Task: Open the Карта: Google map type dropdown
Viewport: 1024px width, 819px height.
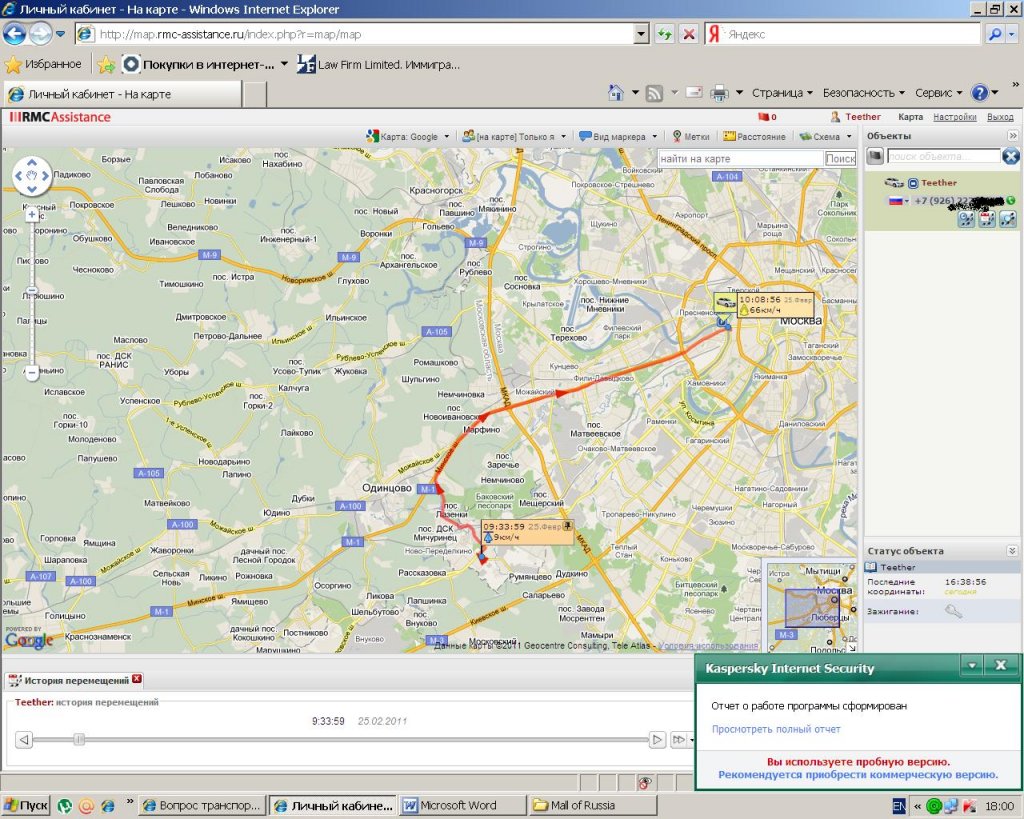Action: 408,136
